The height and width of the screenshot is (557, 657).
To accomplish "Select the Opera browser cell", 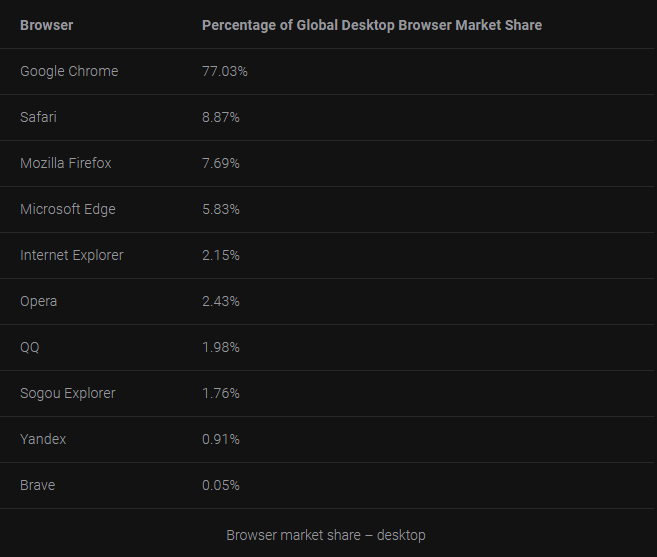I will (39, 301).
